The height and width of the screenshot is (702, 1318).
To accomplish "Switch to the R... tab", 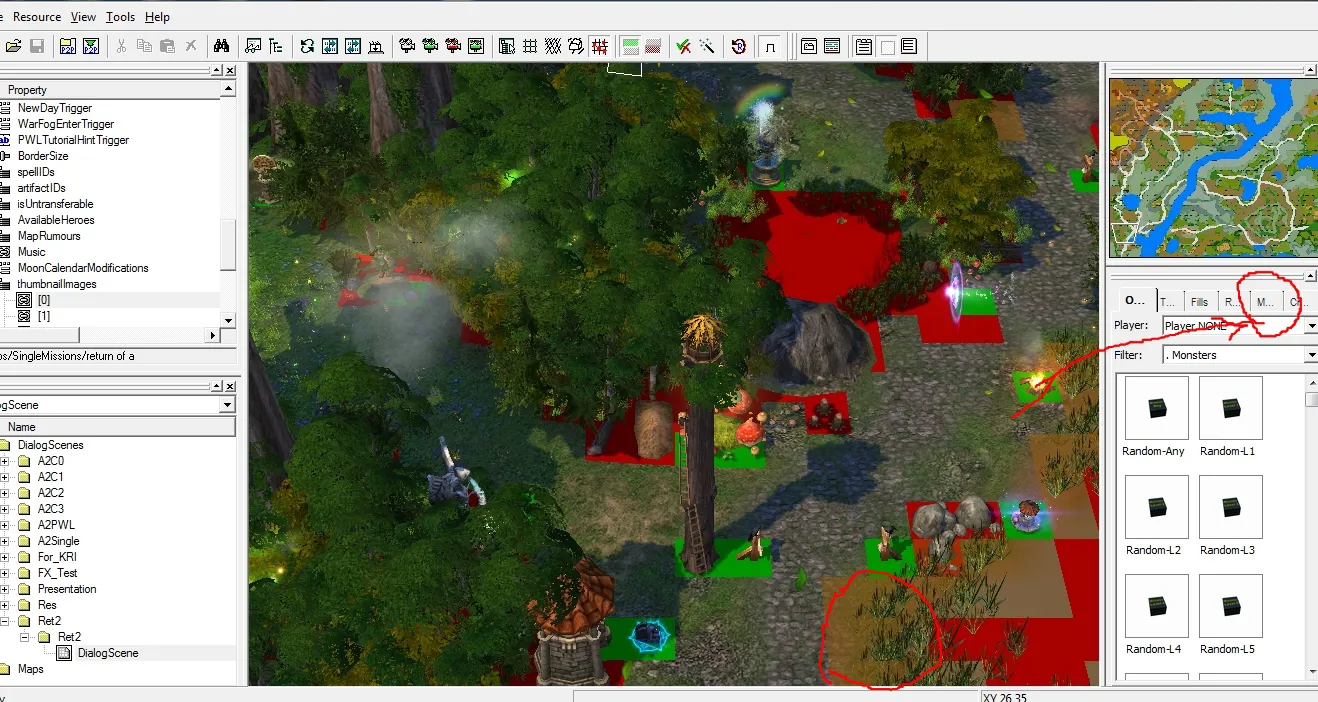I will [x=1232, y=301].
